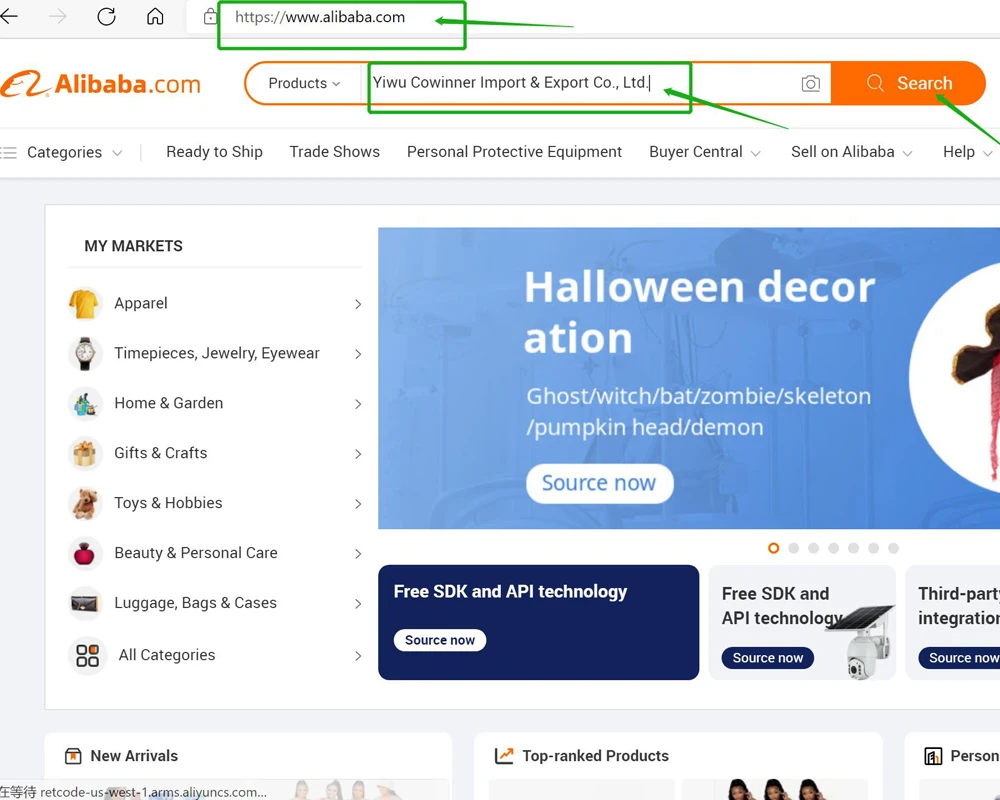The width and height of the screenshot is (1000, 800).
Task: Select Beauty & Personal Care market
Action: pyautogui.click(x=196, y=552)
